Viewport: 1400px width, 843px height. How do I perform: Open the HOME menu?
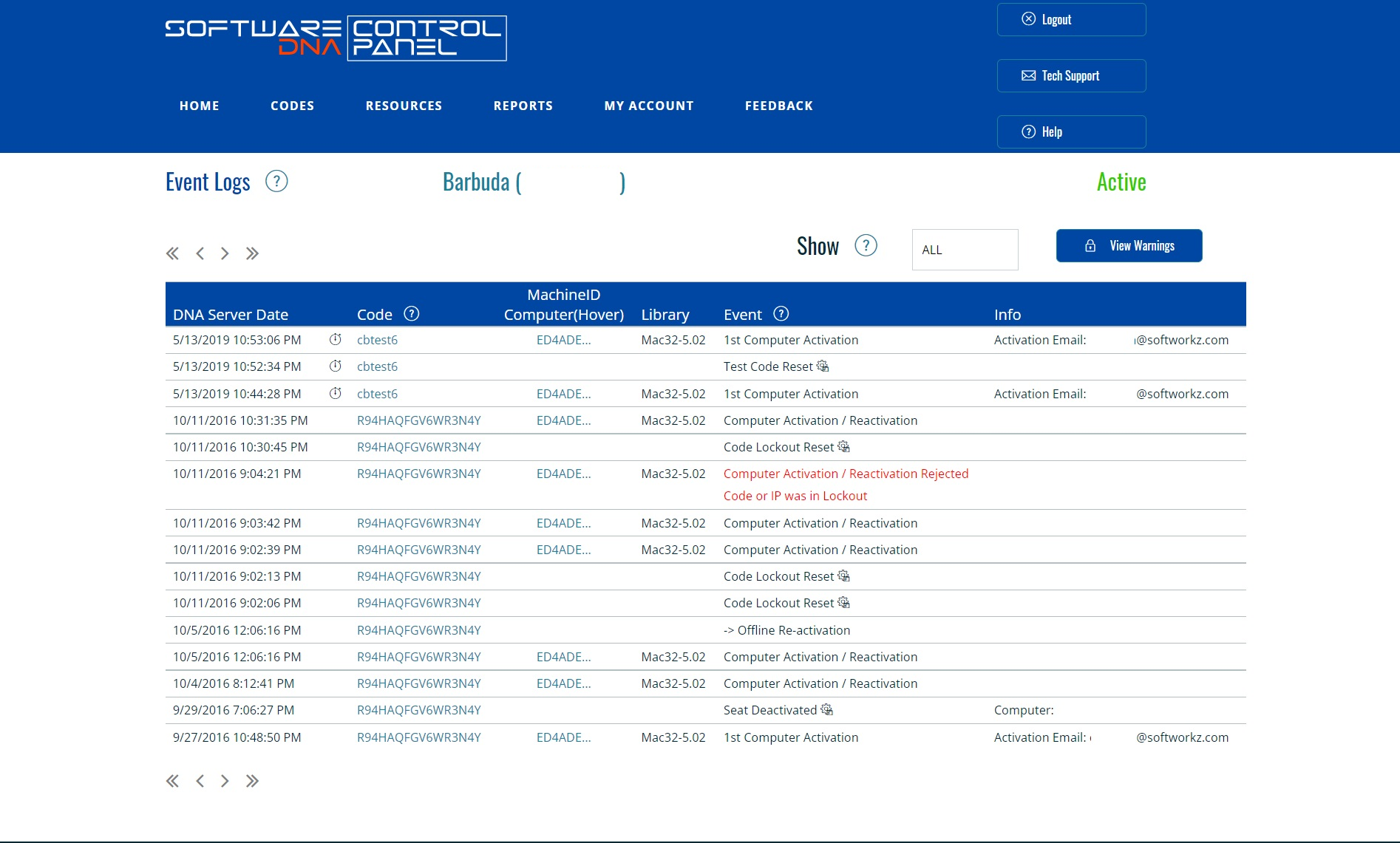[200, 106]
